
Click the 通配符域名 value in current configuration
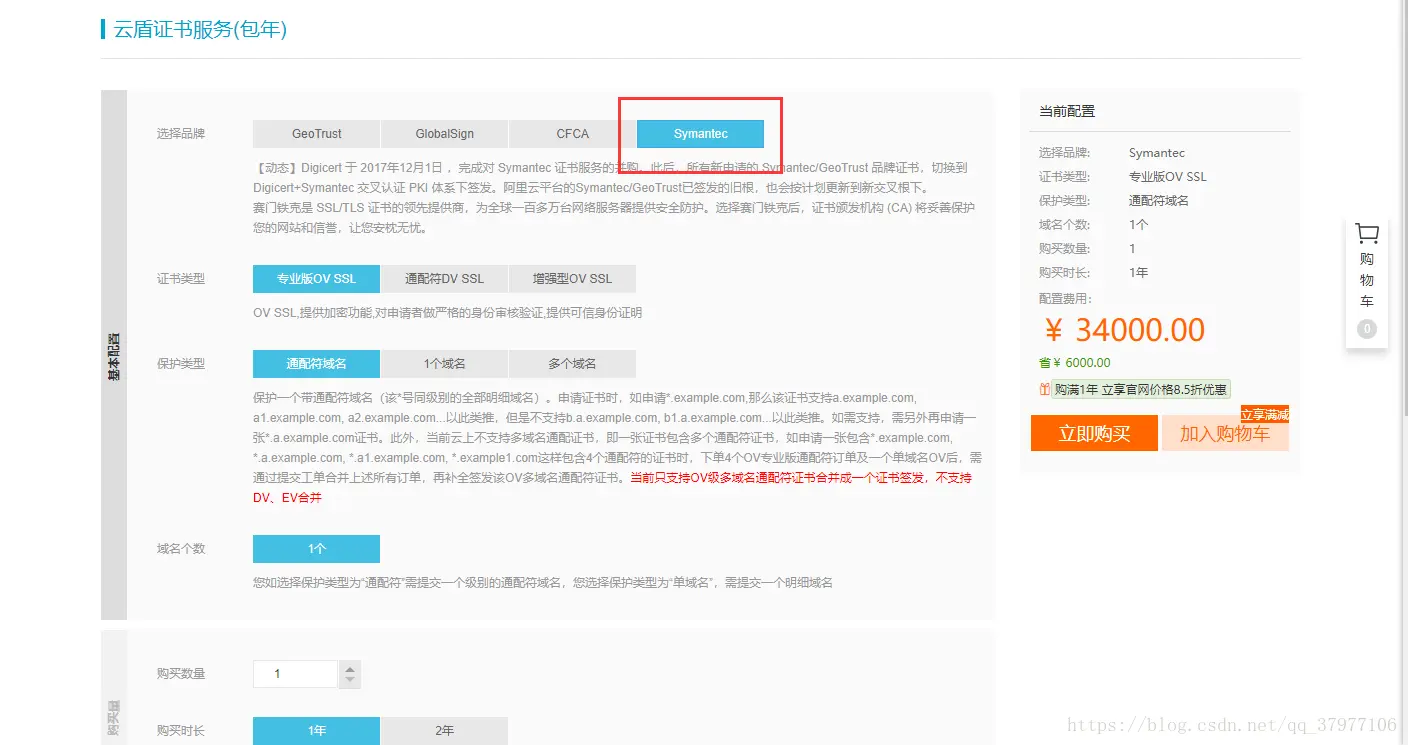[x=1159, y=201]
